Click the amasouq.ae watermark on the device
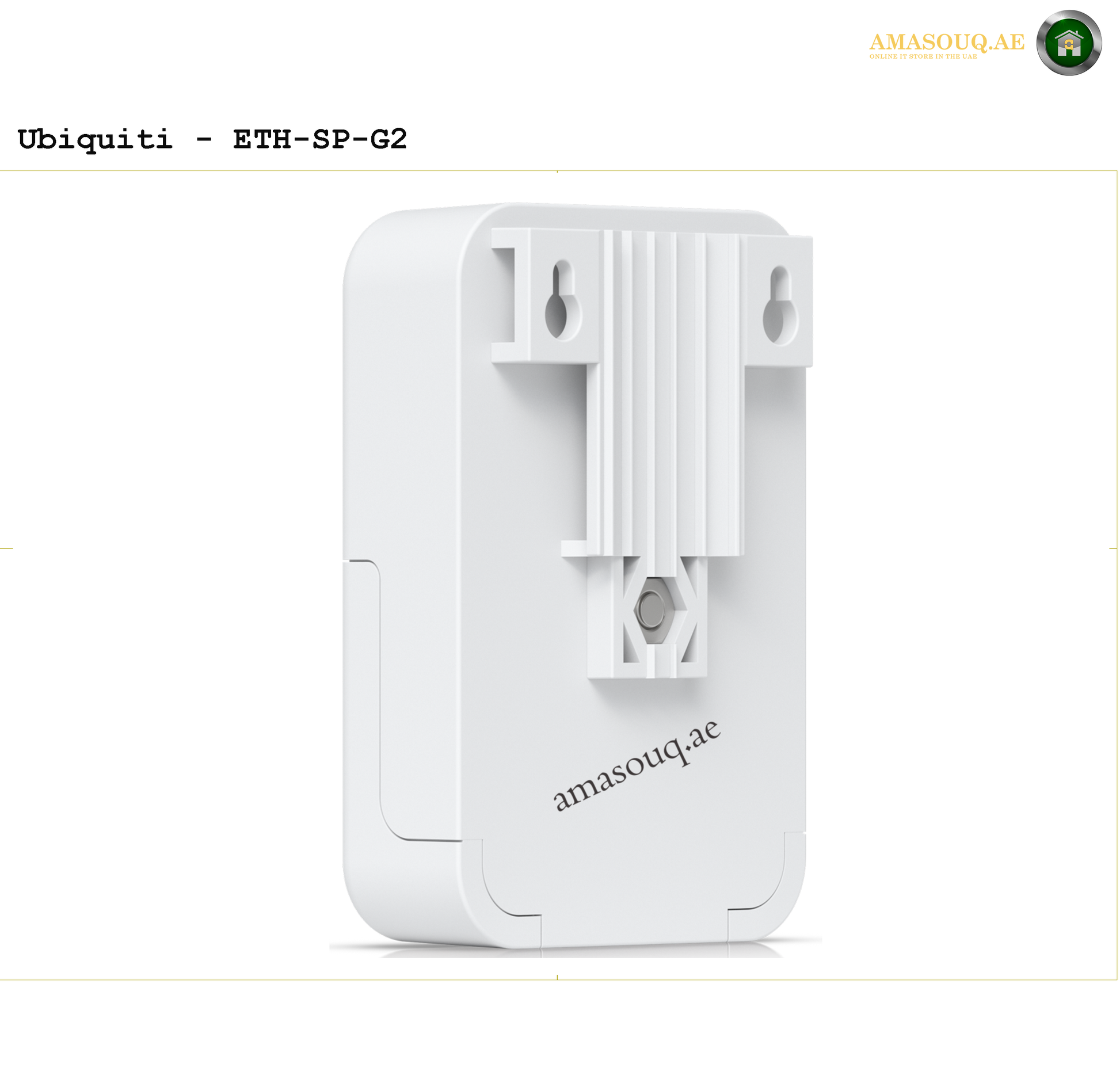 636,766
